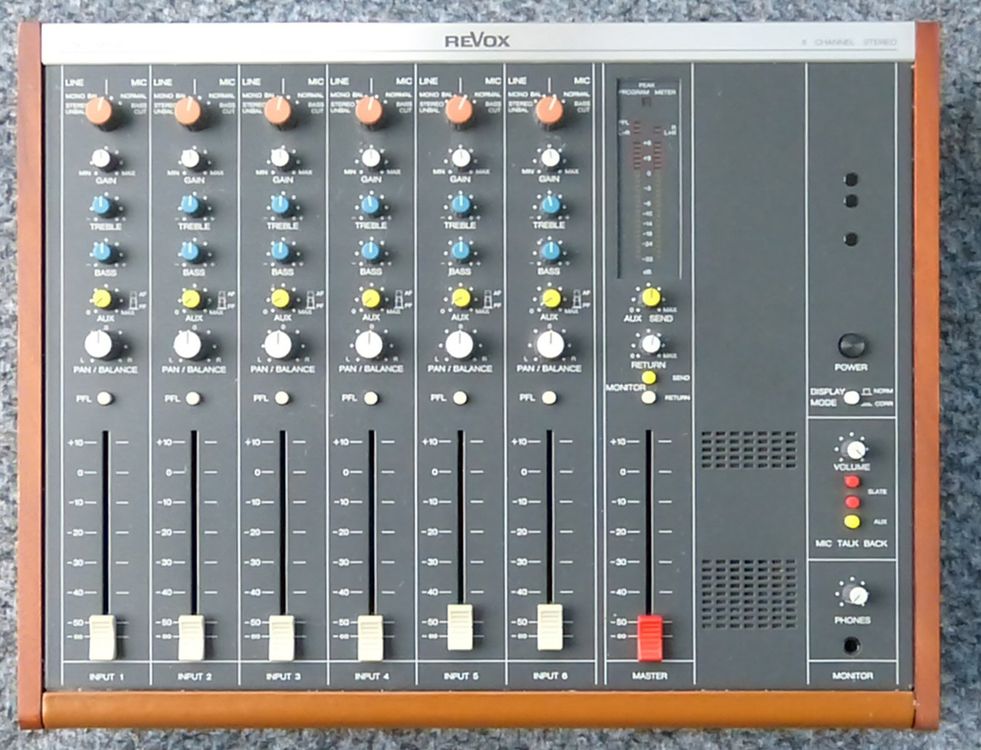Click the blue TREBLE knob on Input 3
Screen dimensions: 981x750
click(280, 205)
